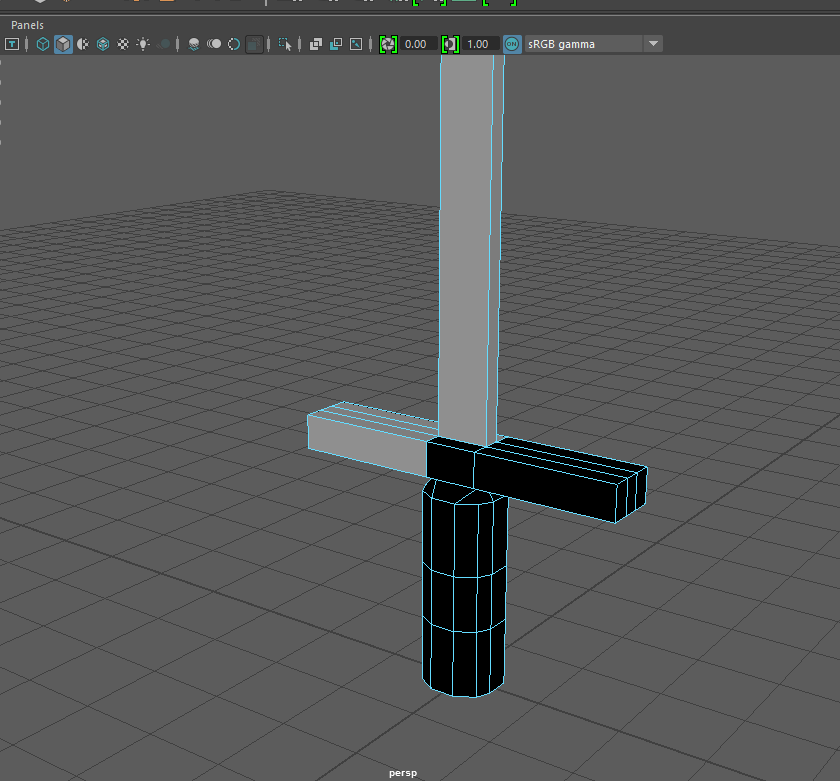Image resolution: width=840 pixels, height=781 pixels.
Task: Enable smooth shade all display
Action: click(63, 44)
